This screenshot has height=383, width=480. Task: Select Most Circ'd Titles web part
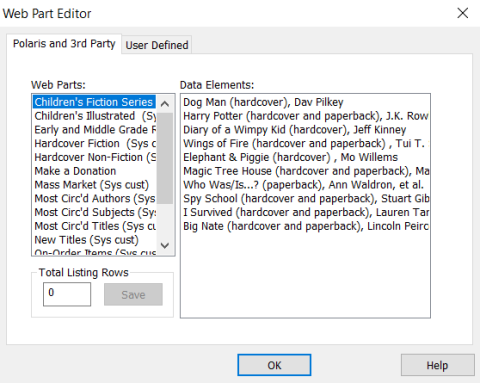coord(95,226)
